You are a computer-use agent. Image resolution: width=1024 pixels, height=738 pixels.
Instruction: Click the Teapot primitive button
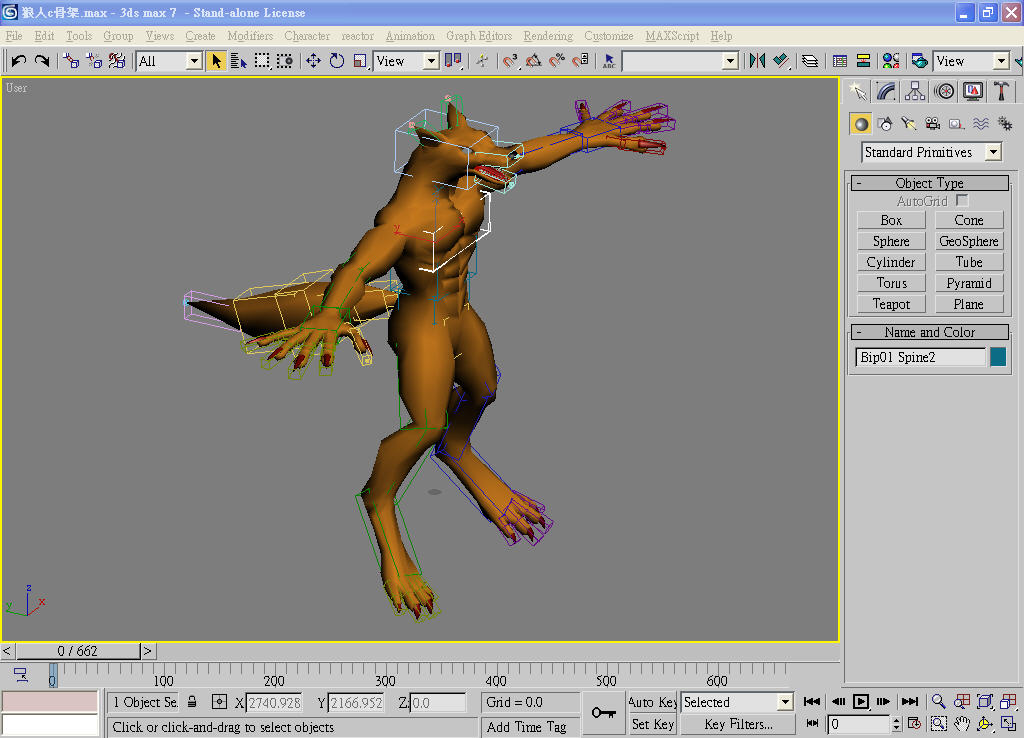click(891, 304)
